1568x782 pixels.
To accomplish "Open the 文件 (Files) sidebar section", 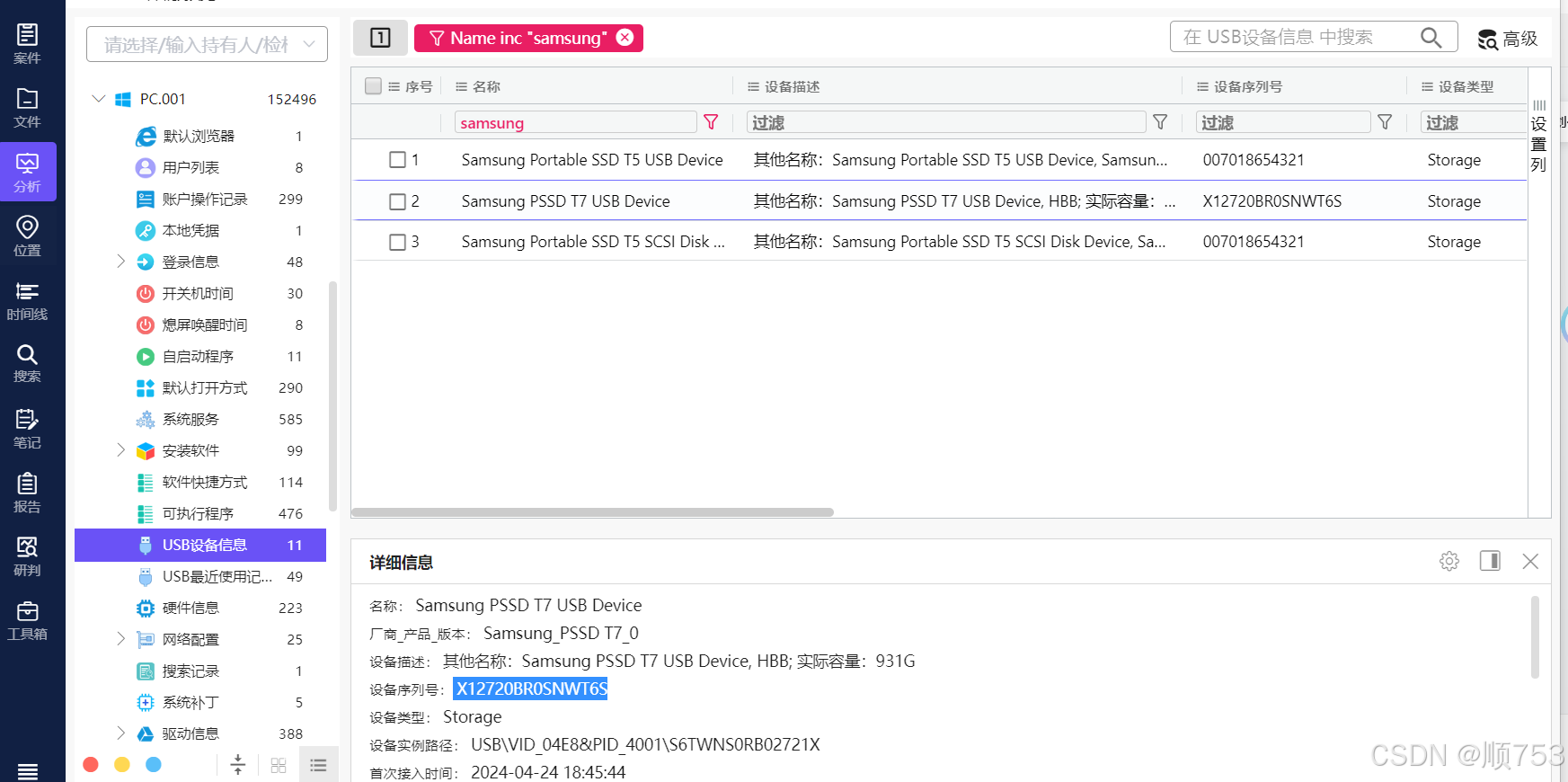I will pos(27,108).
